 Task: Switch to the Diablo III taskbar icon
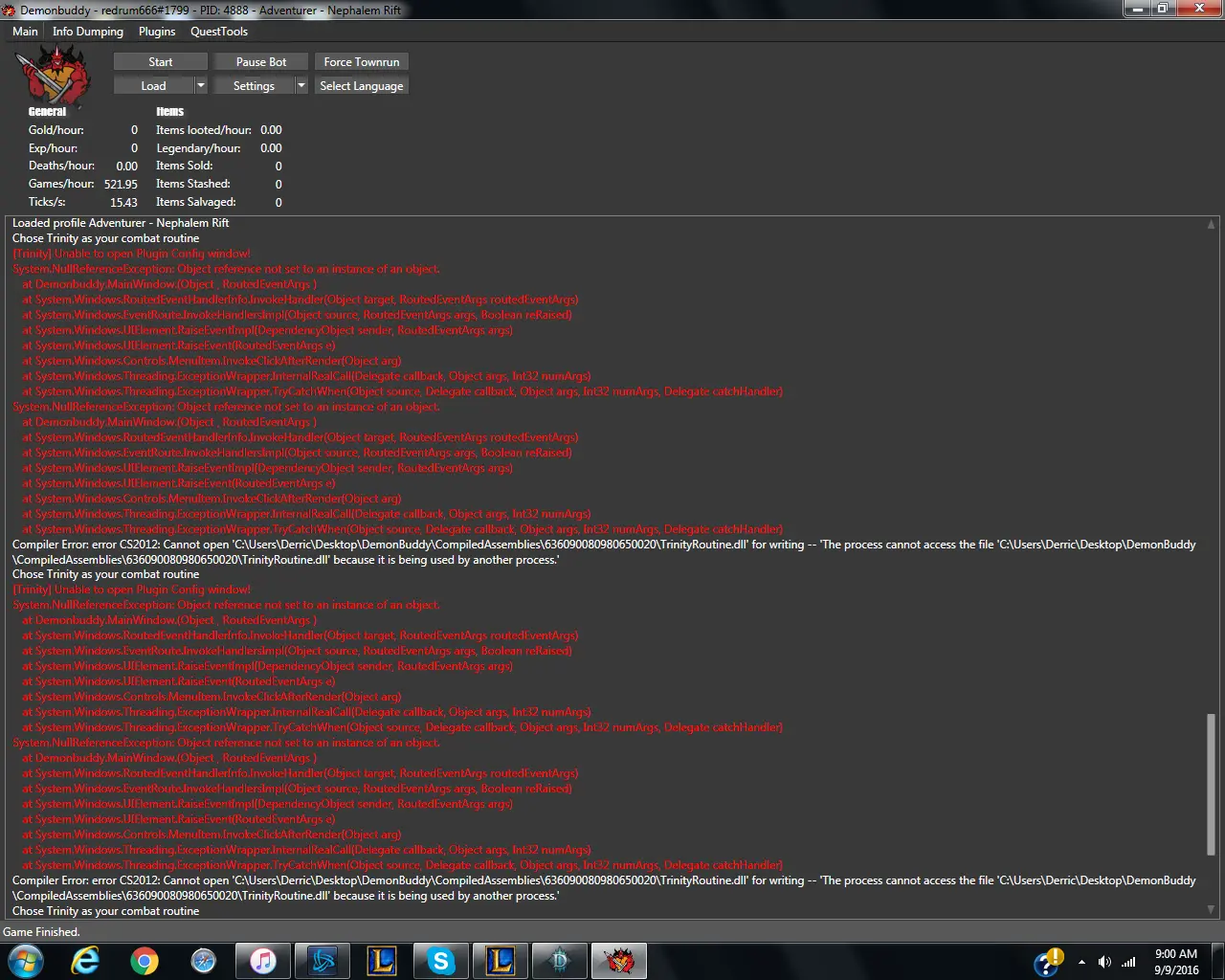point(560,961)
